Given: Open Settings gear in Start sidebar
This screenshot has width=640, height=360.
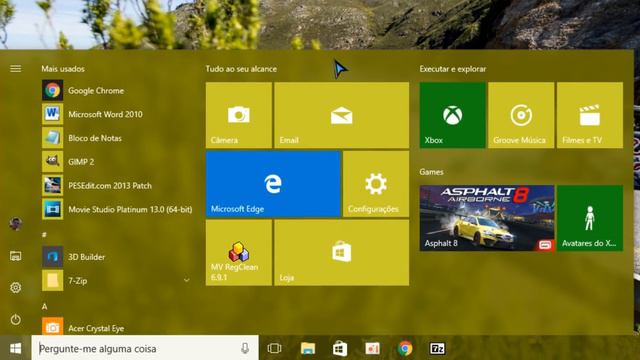Looking at the screenshot, I should click(16, 287).
